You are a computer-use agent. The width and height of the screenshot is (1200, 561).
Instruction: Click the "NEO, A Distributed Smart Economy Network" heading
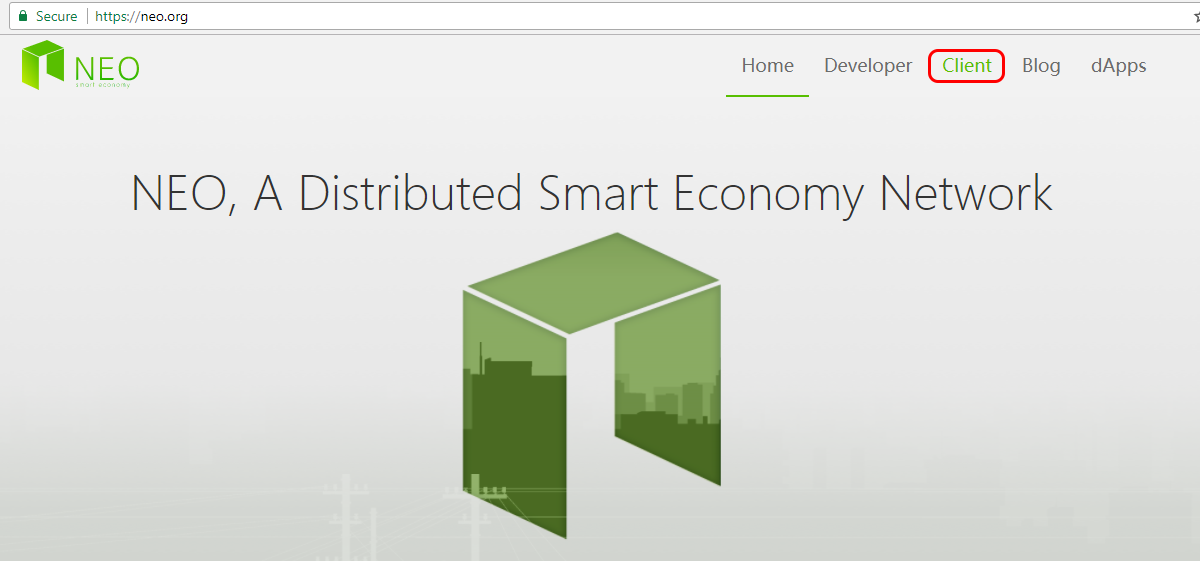[592, 193]
